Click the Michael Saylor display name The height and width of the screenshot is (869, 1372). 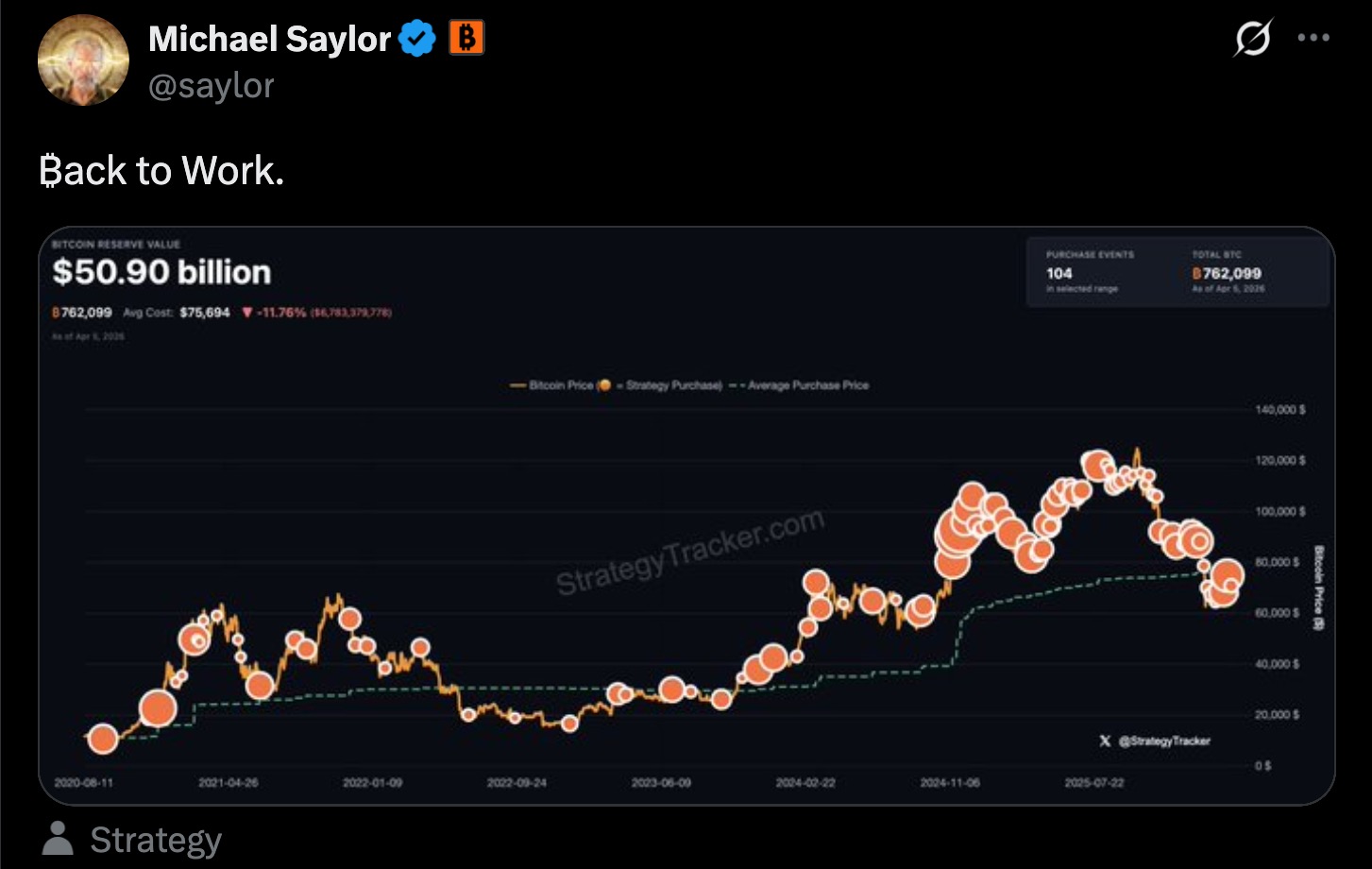(269, 39)
